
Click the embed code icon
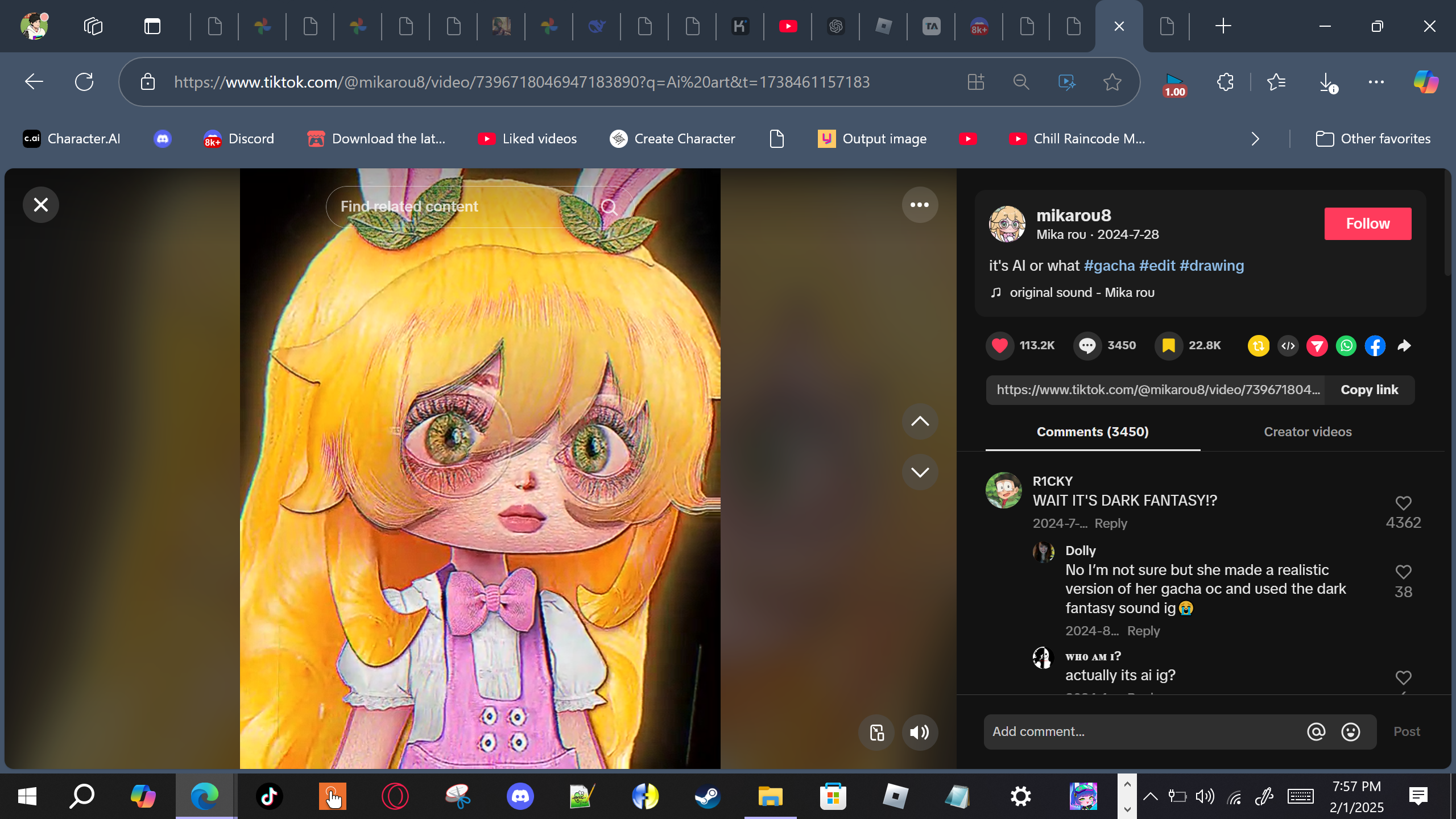(1288, 345)
